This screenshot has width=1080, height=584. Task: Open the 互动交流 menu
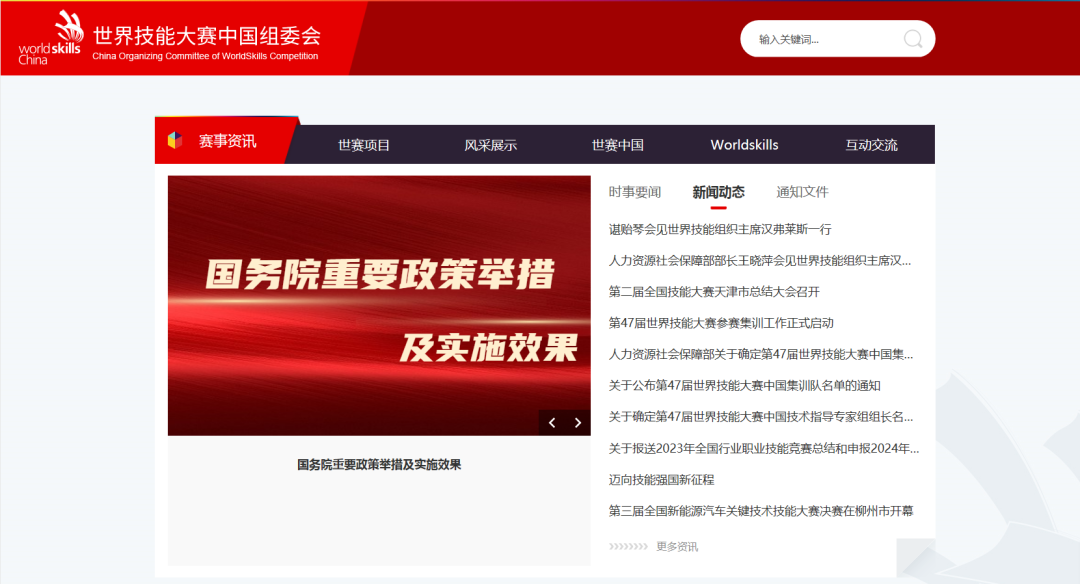[871, 145]
